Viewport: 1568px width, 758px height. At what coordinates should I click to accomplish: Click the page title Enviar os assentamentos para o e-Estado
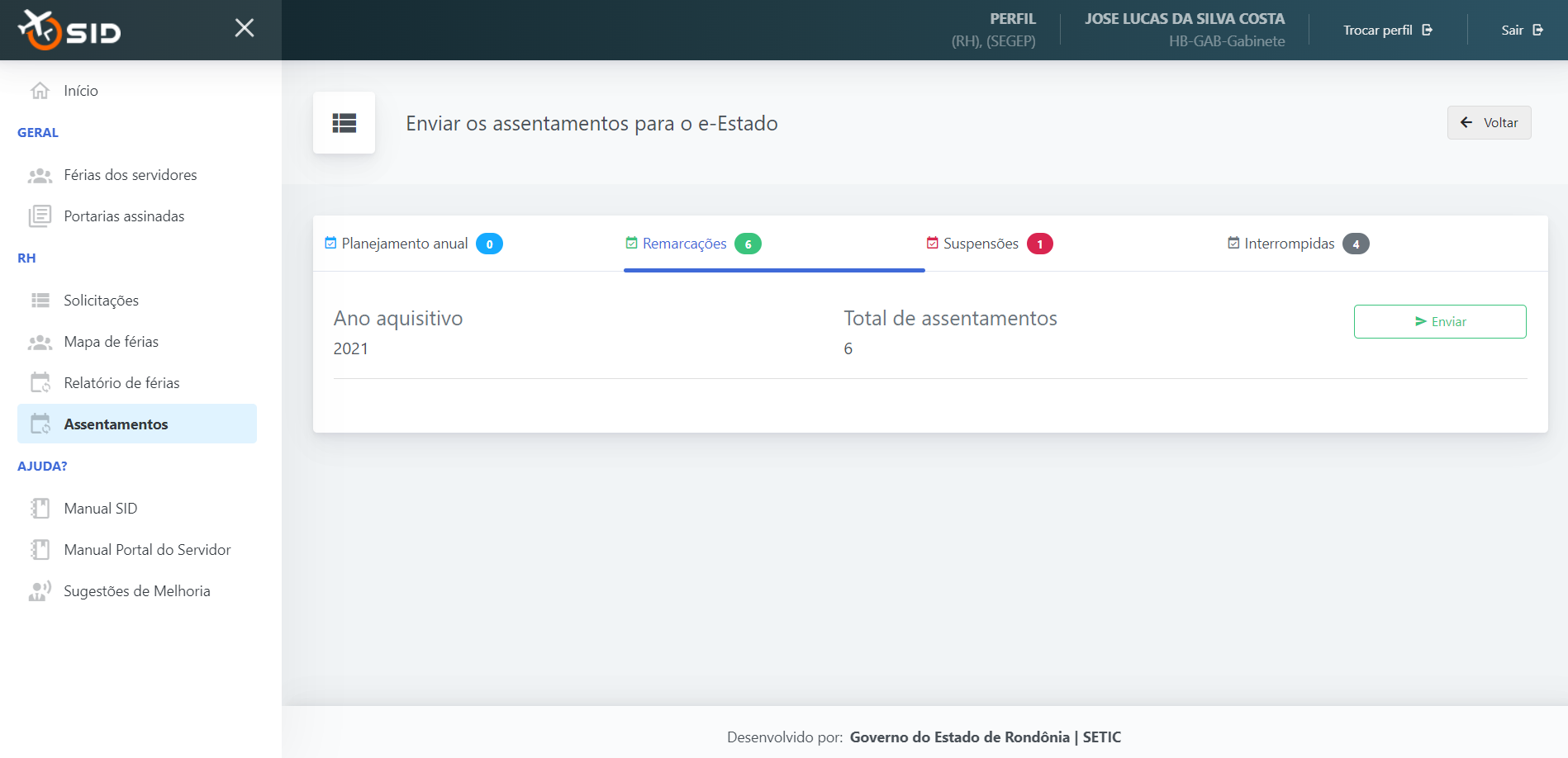592,123
